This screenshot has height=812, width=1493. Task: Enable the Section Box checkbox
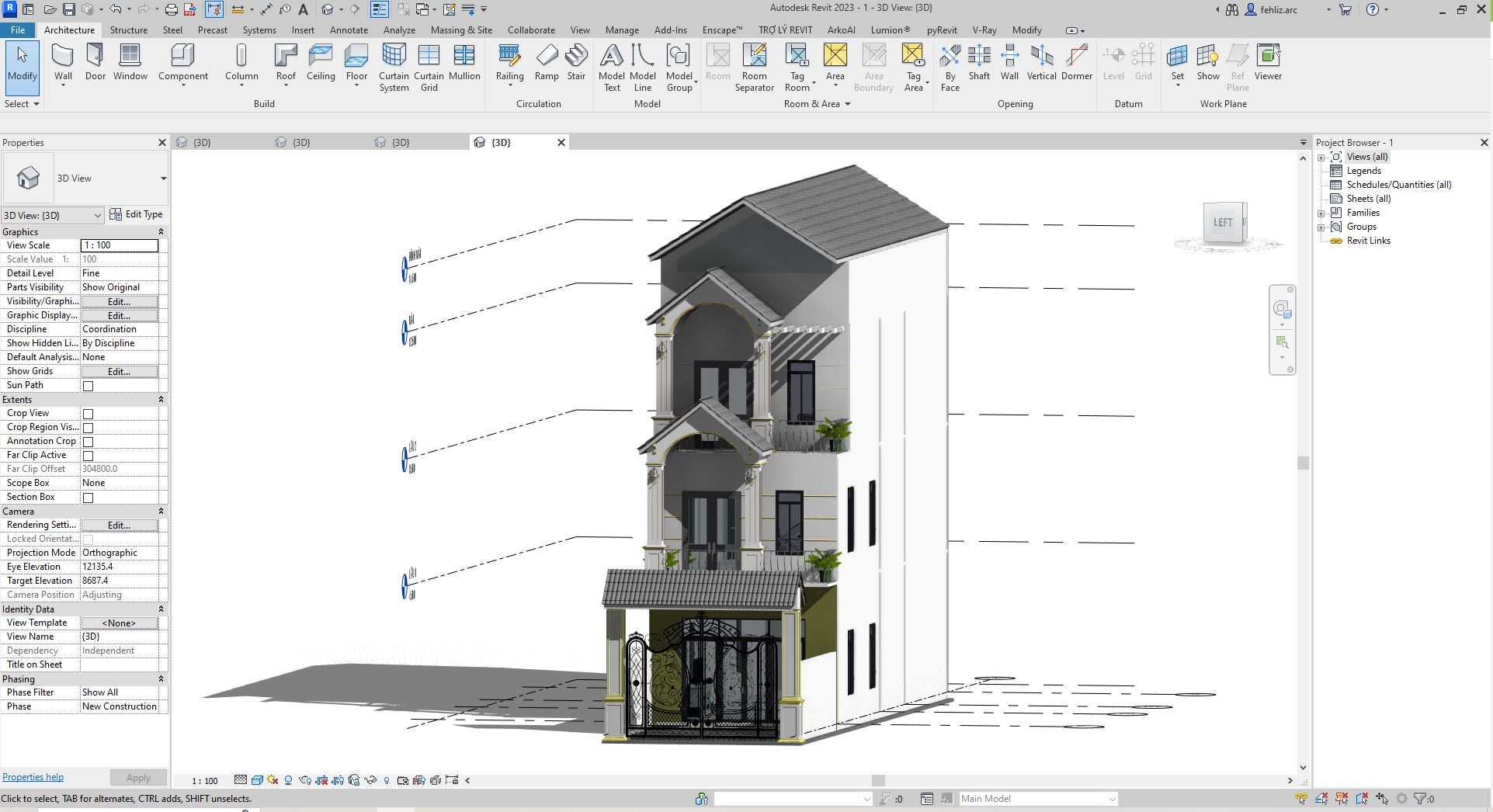88,498
